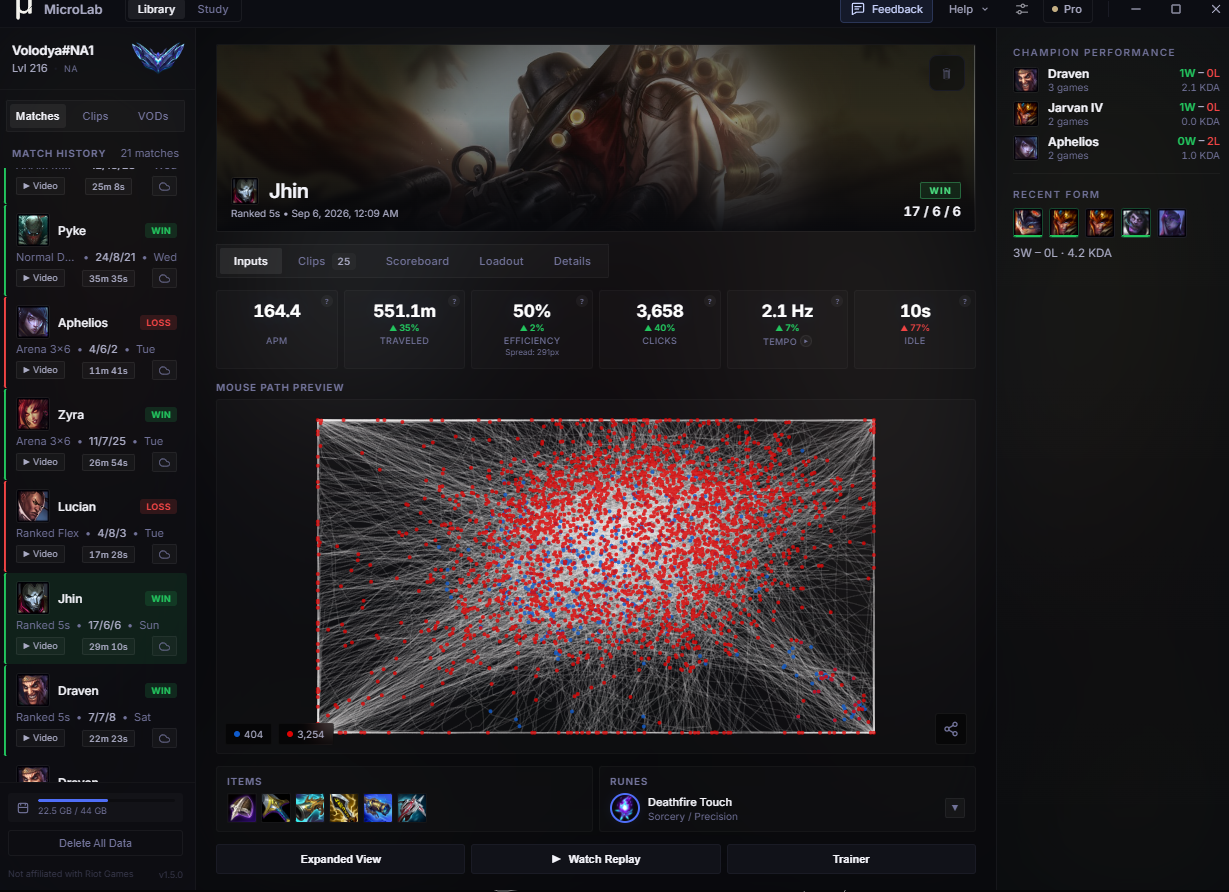Click Watch Replay button
1229x892 pixels.
pyautogui.click(x=596, y=859)
